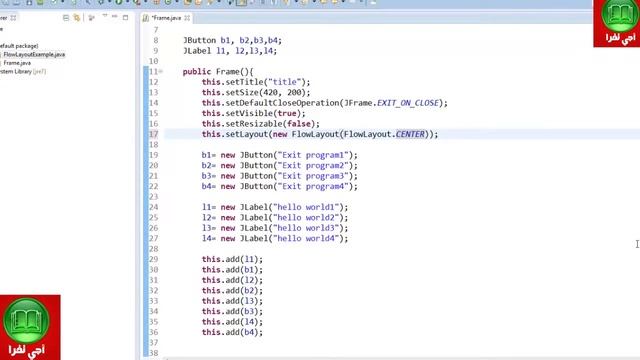Close the Package Explorer view tab
640x360 pixels.
click(13, 18)
